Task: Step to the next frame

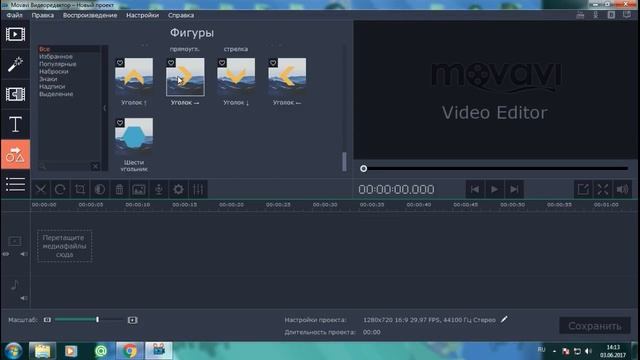Action: point(514,189)
